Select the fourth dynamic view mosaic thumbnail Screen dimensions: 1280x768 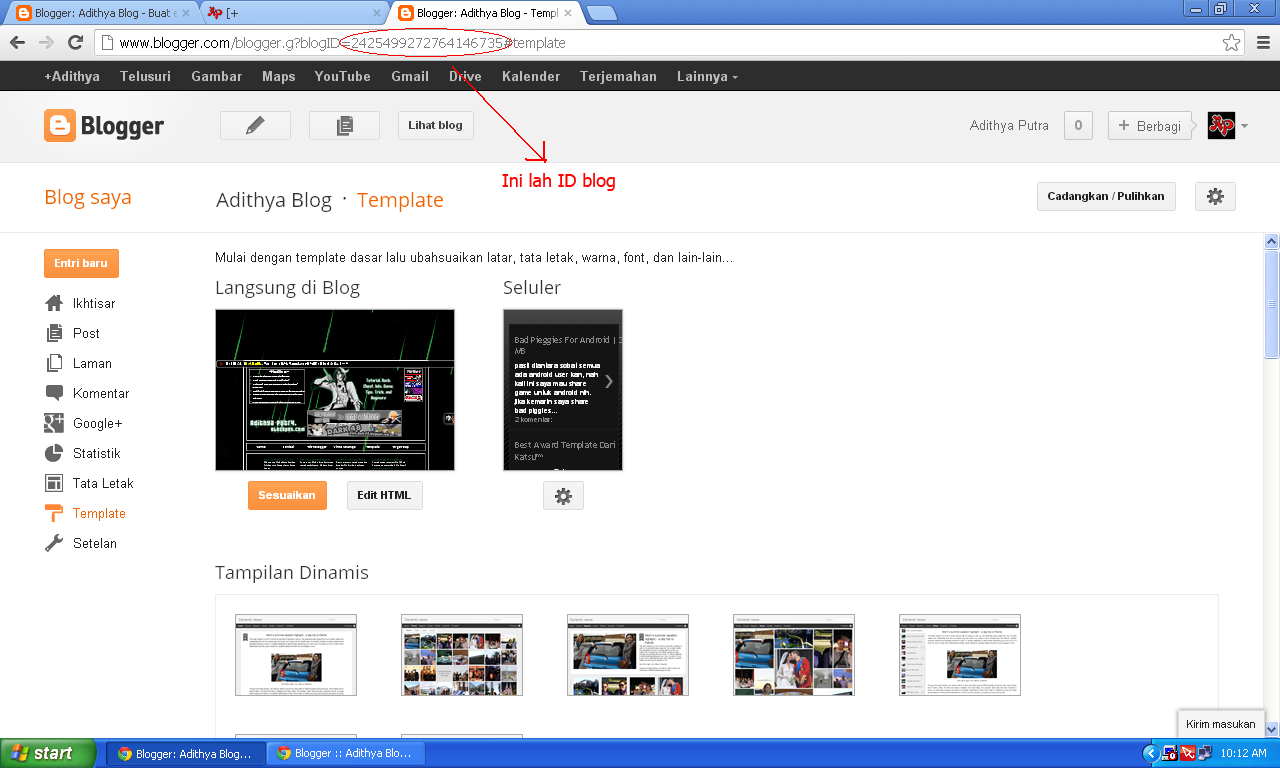tap(794, 655)
